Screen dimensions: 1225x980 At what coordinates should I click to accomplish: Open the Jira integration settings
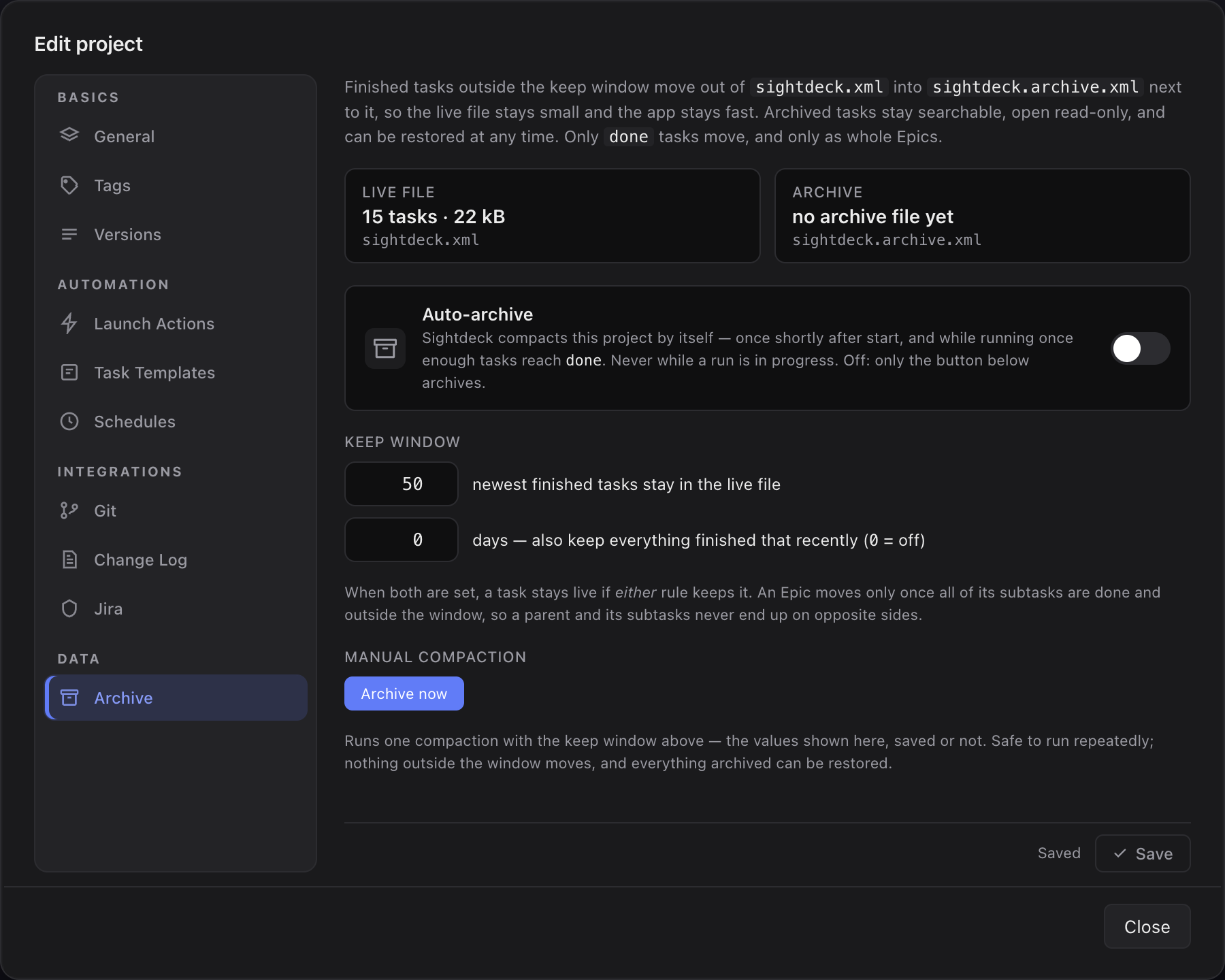point(176,608)
